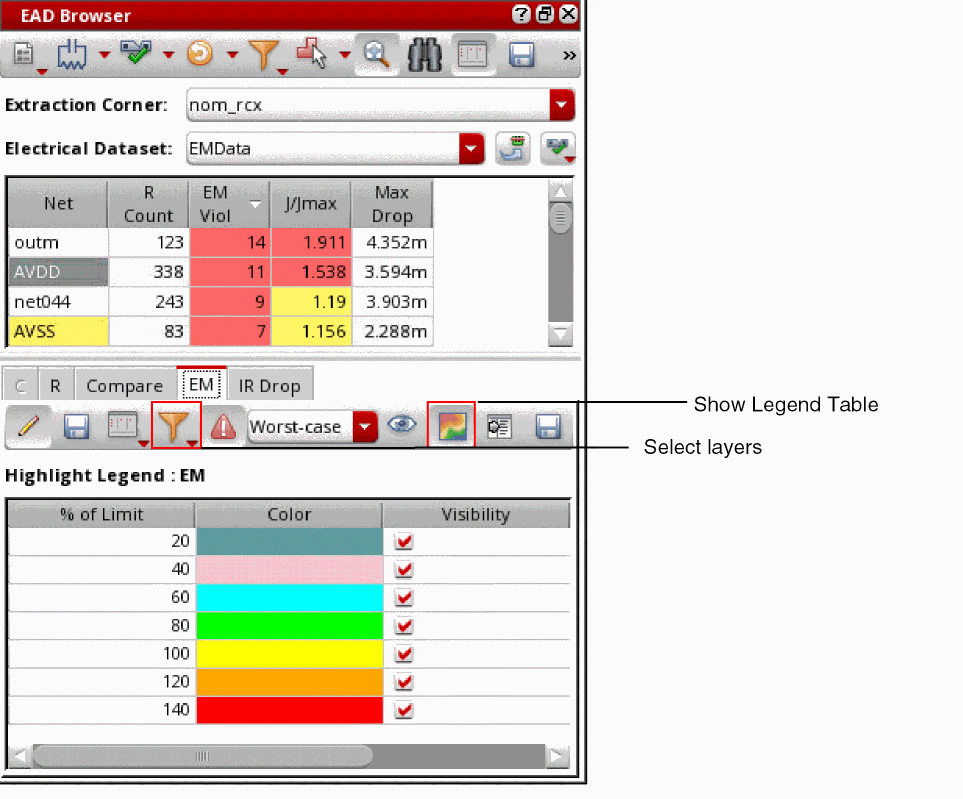The height and width of the screenshot is (799, 963).
Task: Uncheck visibility for 20 percent limit
Action: [x=404, y=541]
